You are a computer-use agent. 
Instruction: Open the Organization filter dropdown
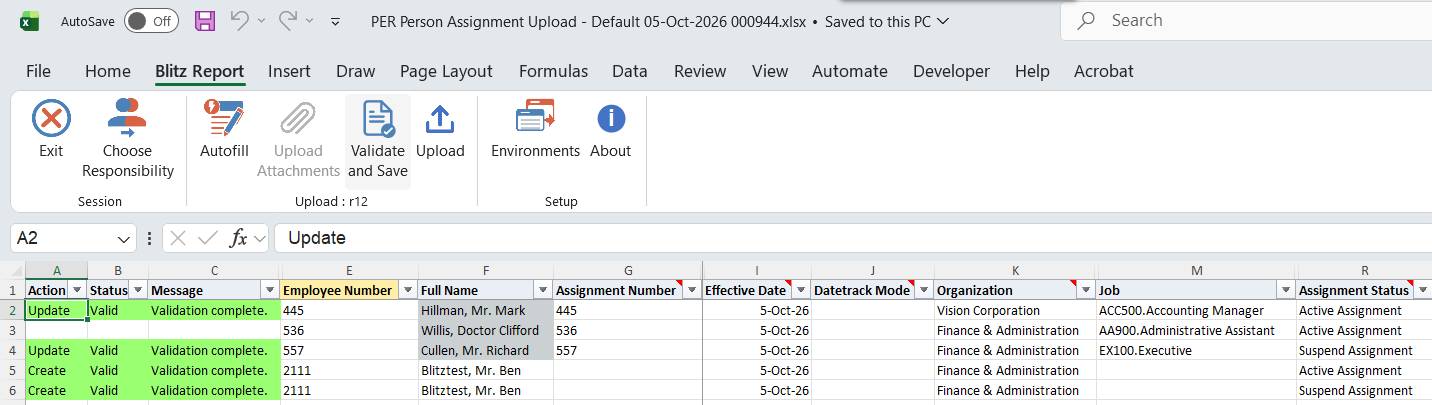point(1085,290)
